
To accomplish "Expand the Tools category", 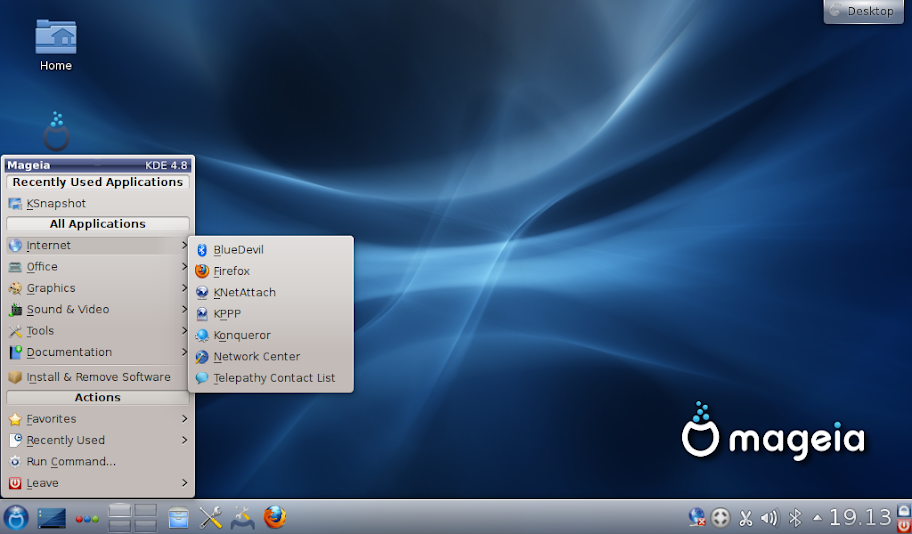I will [98, 331].
